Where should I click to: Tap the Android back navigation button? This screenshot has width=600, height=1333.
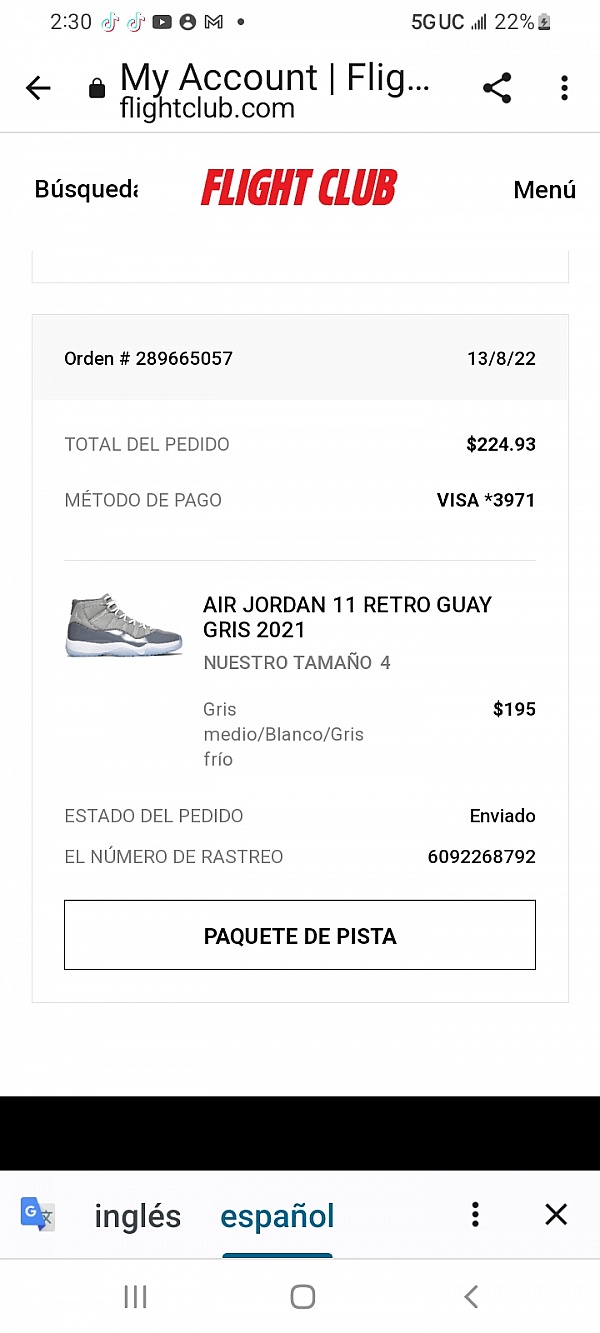pos(470,1297)
